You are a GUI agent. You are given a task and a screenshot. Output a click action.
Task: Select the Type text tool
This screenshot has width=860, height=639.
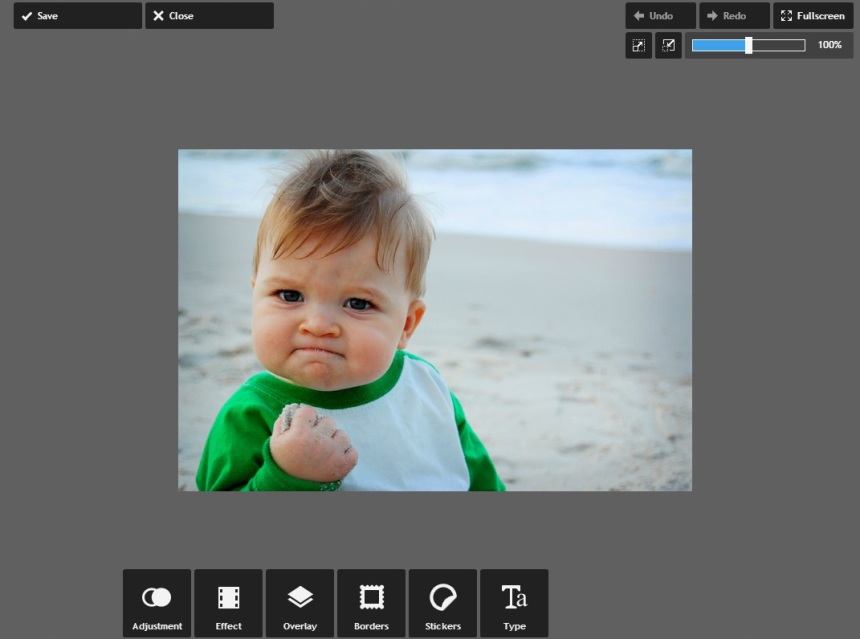[514, 603]
